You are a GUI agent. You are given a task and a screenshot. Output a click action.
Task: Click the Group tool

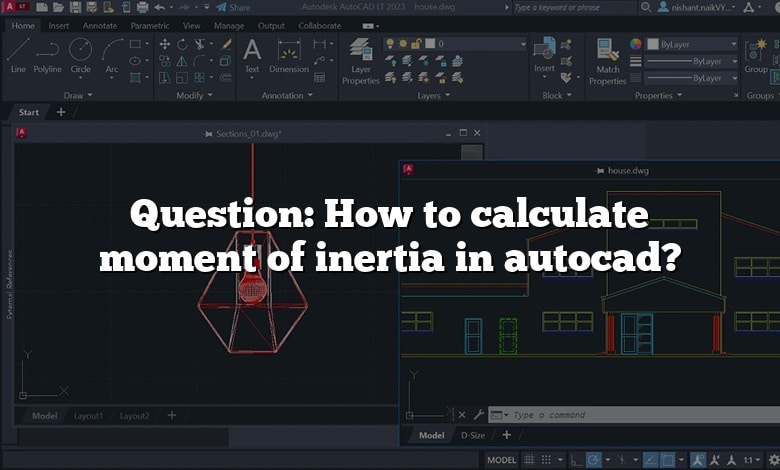pos(756,55)
